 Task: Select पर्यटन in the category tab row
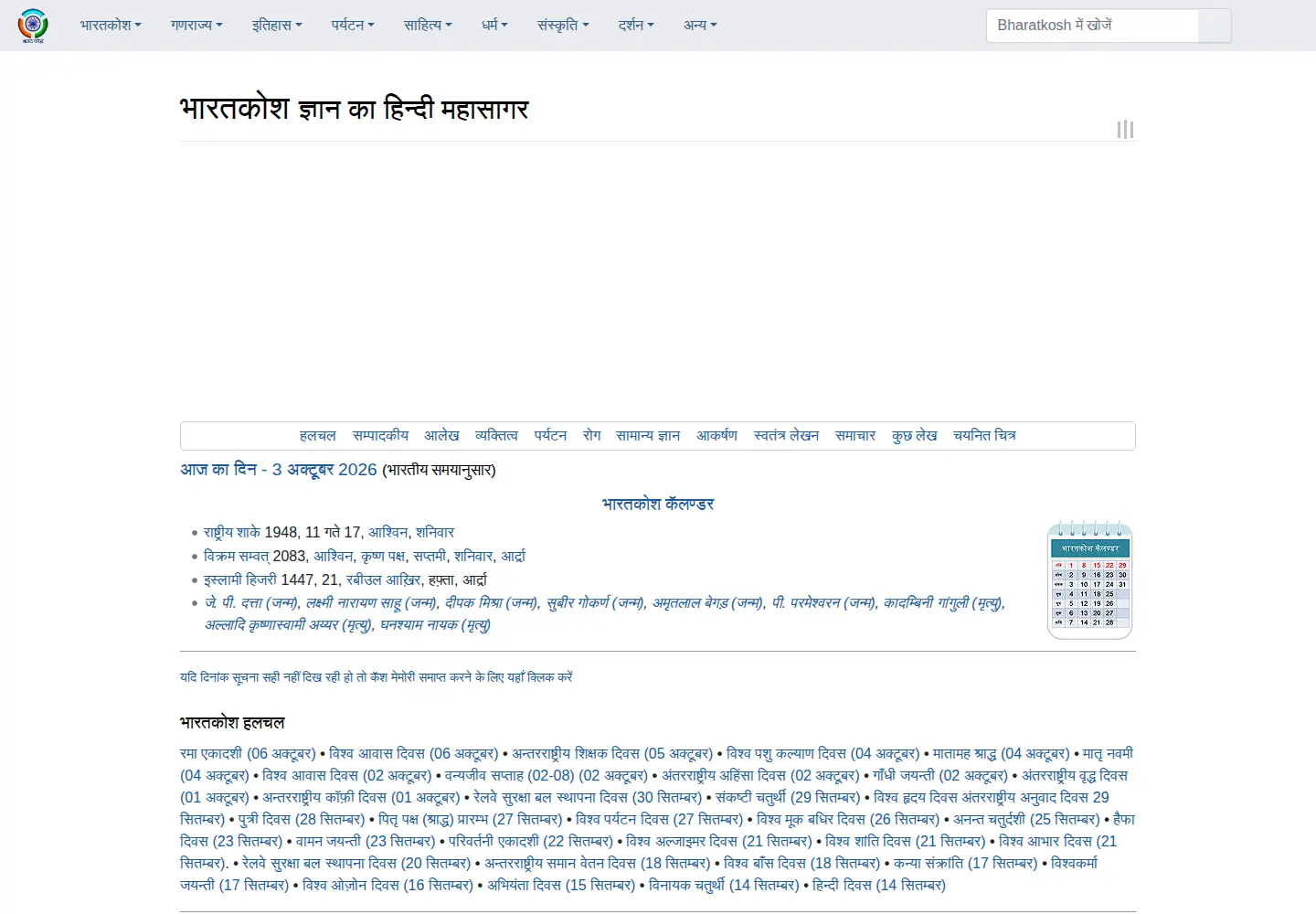click(x=550, y=436)
